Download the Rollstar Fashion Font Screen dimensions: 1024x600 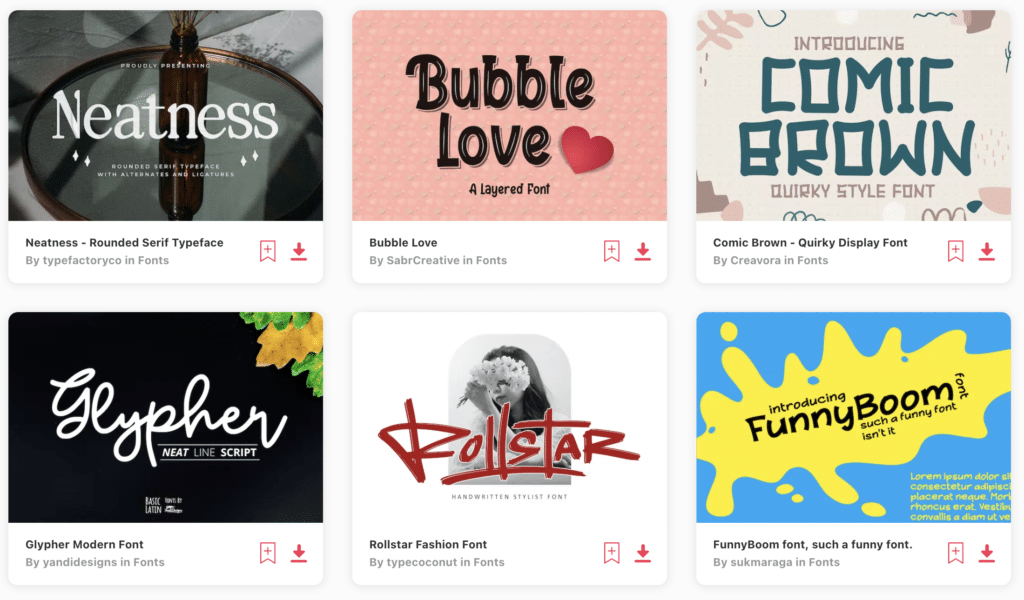(643, 553)
